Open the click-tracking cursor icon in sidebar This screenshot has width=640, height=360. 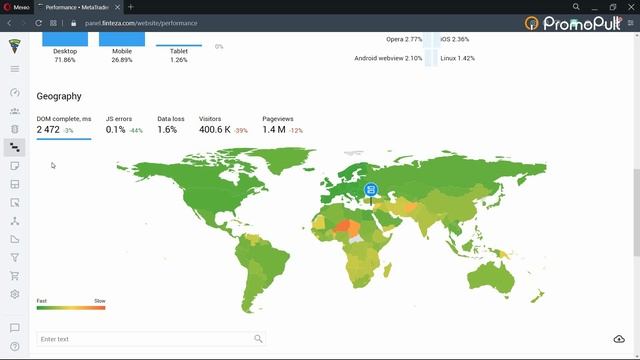click(x=15, y=202)
